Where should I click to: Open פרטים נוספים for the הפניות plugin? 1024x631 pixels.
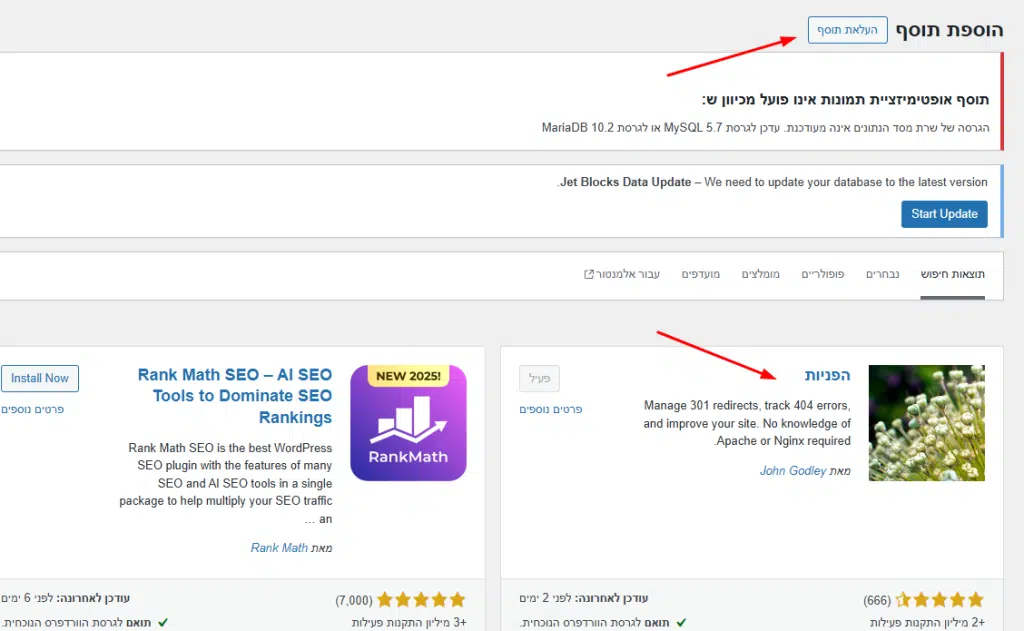551,410
